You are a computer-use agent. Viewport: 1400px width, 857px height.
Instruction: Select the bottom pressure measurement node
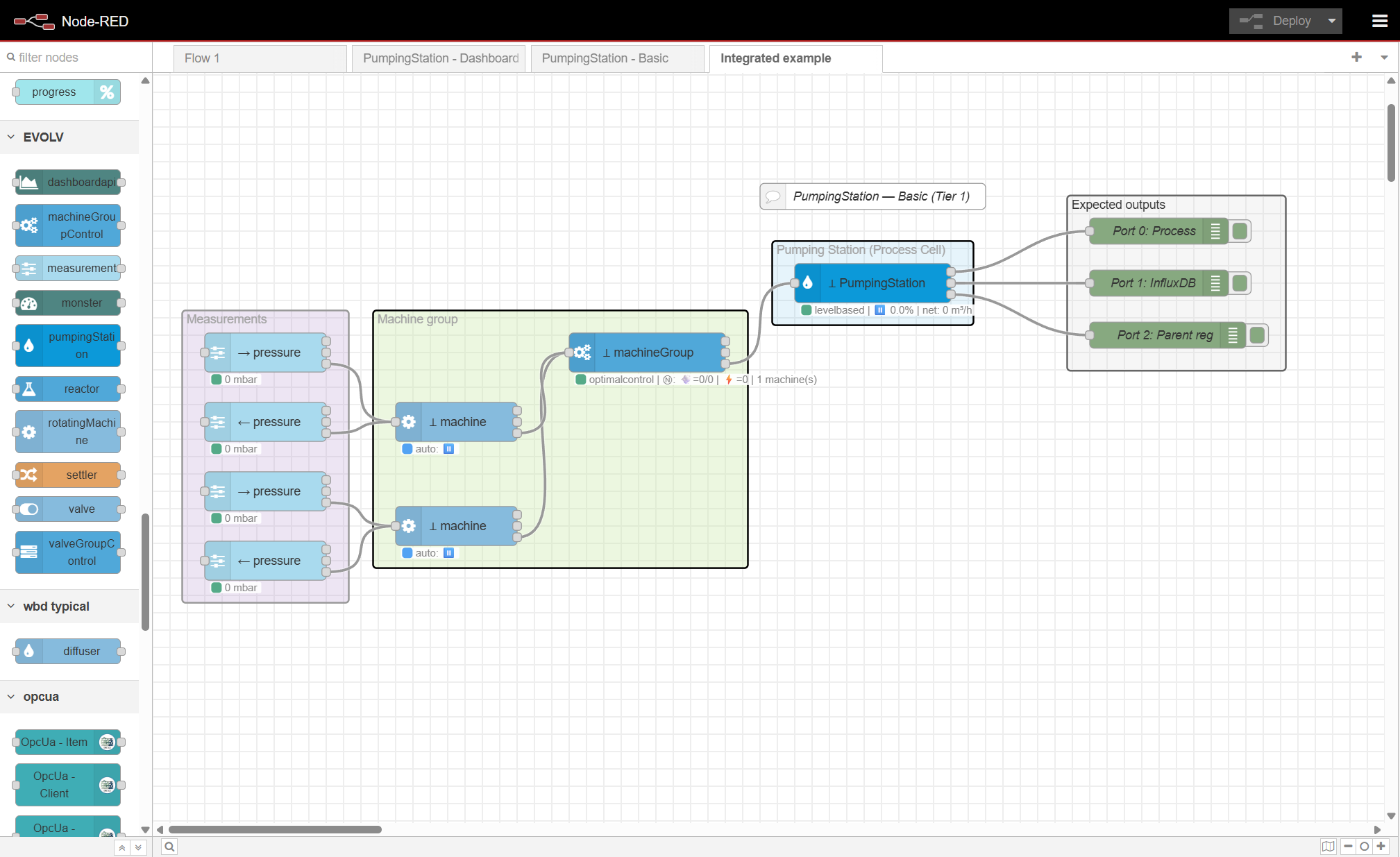[x=265, y=561]
